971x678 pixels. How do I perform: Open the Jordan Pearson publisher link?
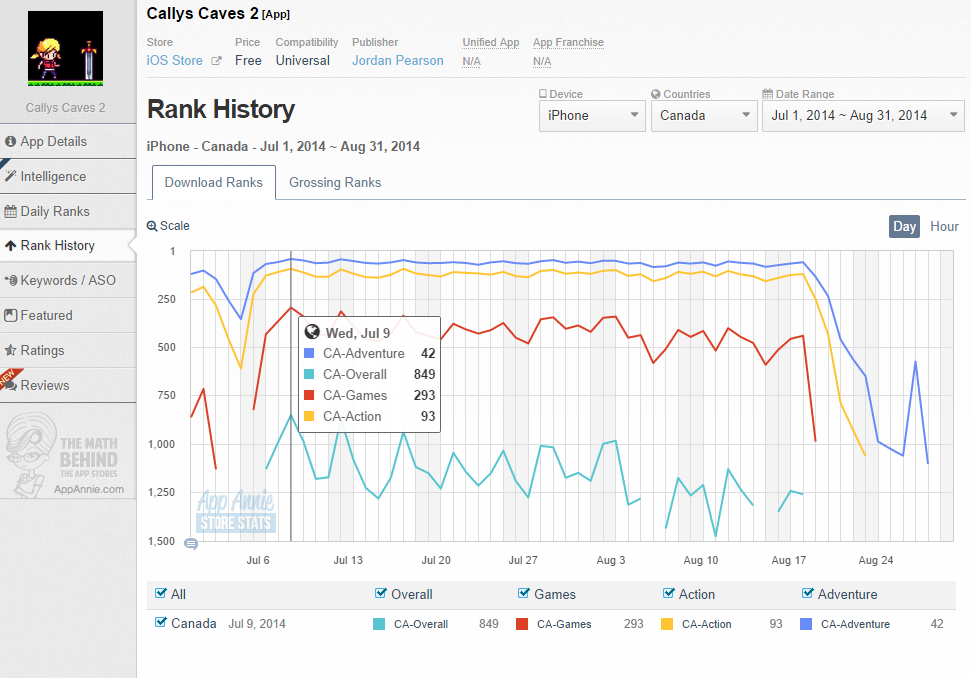point(397,61)
